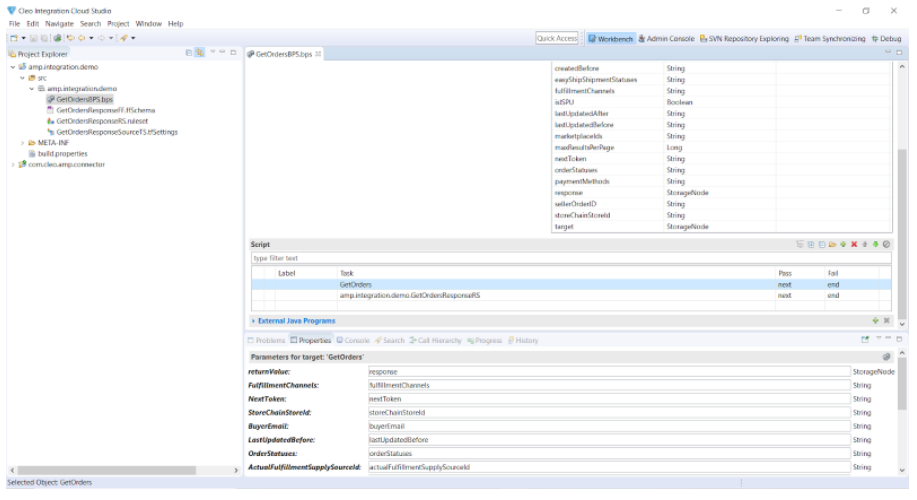Select build.properties file
917x500 pixels.
coord(63,154)
